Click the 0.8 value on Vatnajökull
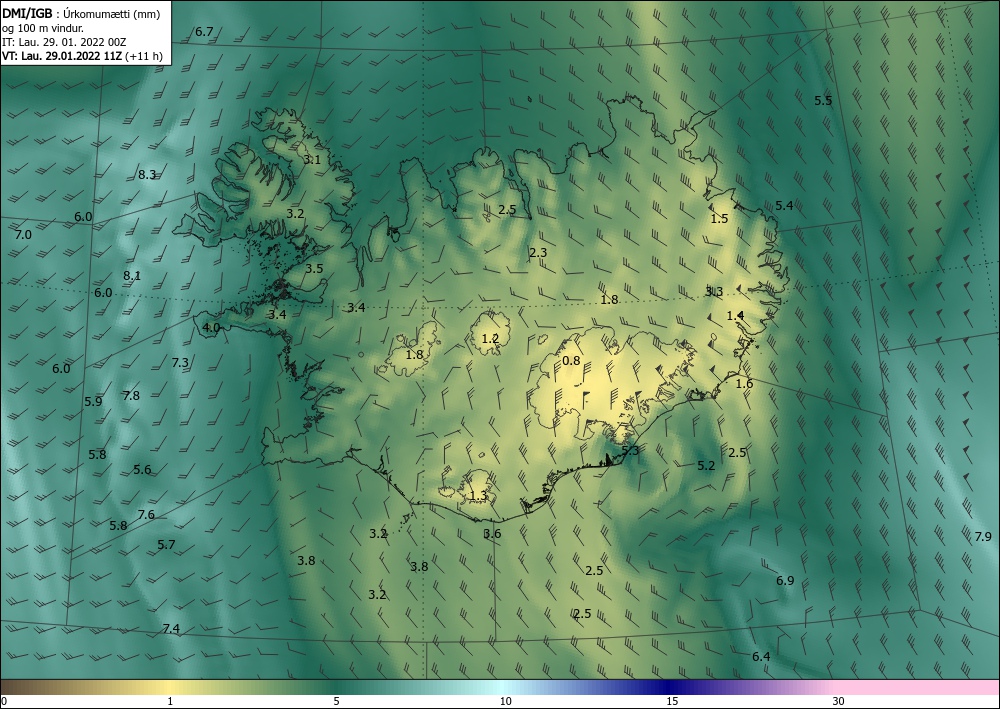Screen dimensions: 1000x709 (571, 361)
